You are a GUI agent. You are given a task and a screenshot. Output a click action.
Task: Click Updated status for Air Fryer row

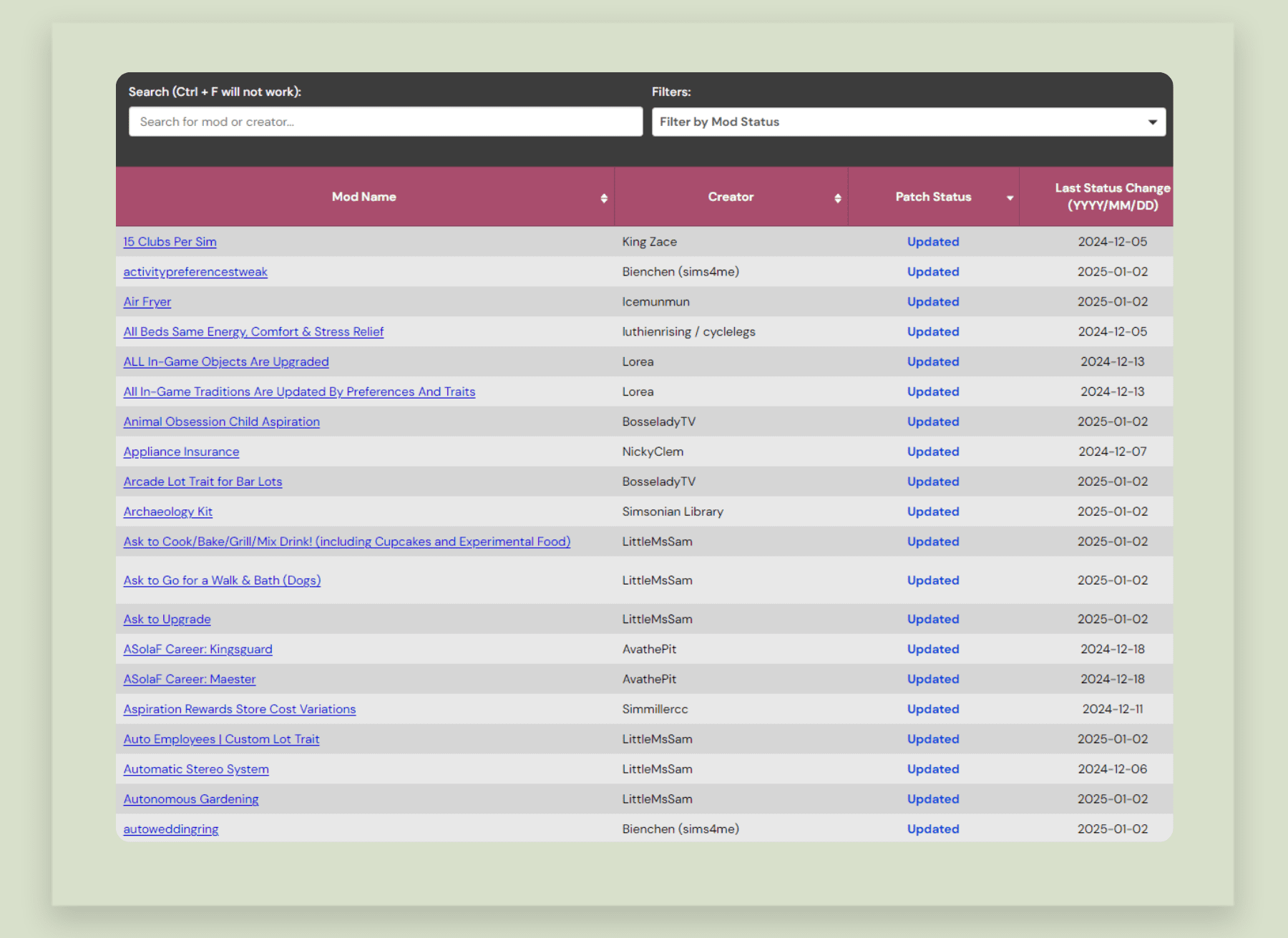(933, 302)
